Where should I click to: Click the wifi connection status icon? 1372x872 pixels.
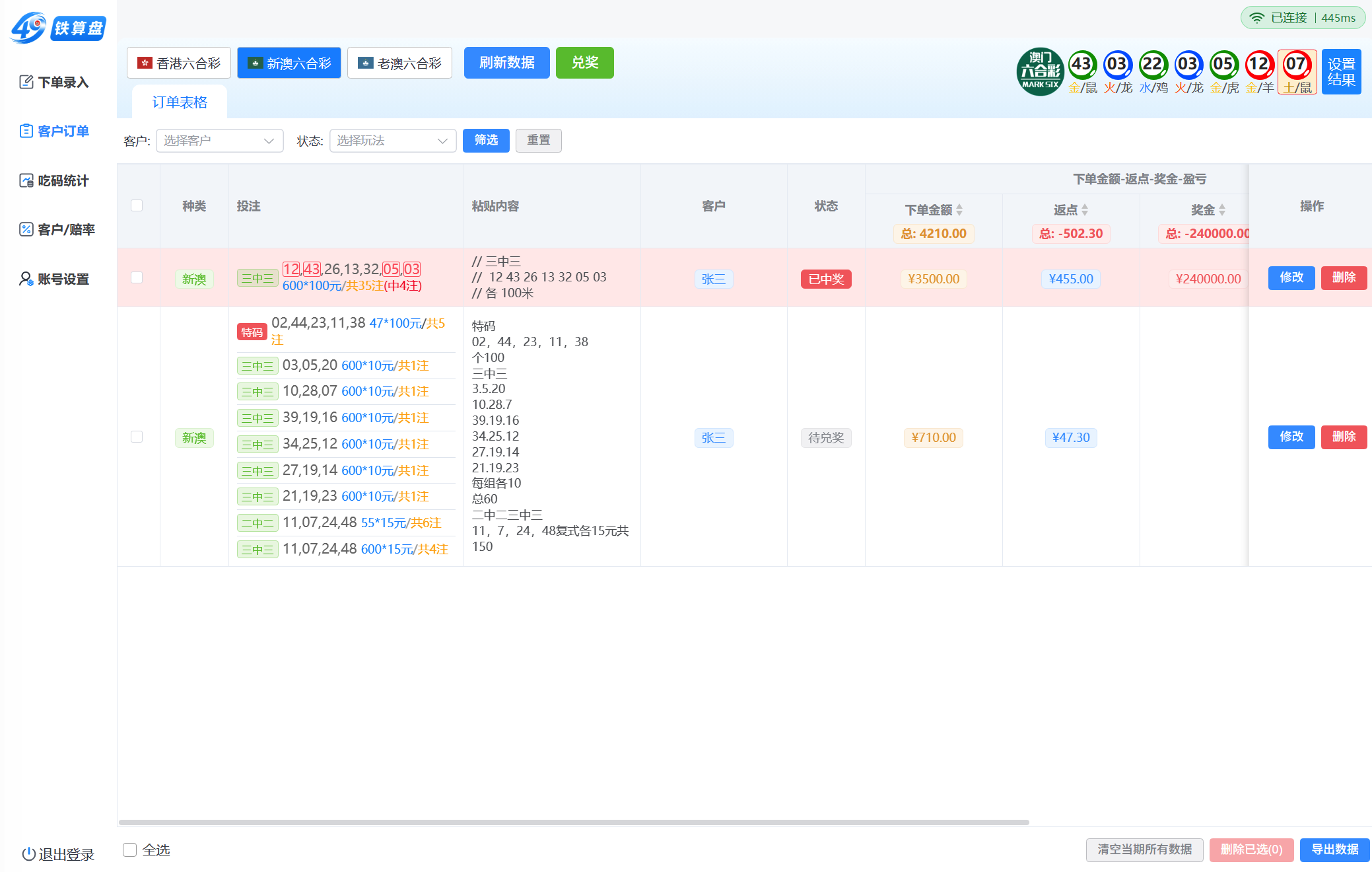(x=1256, y=18)
